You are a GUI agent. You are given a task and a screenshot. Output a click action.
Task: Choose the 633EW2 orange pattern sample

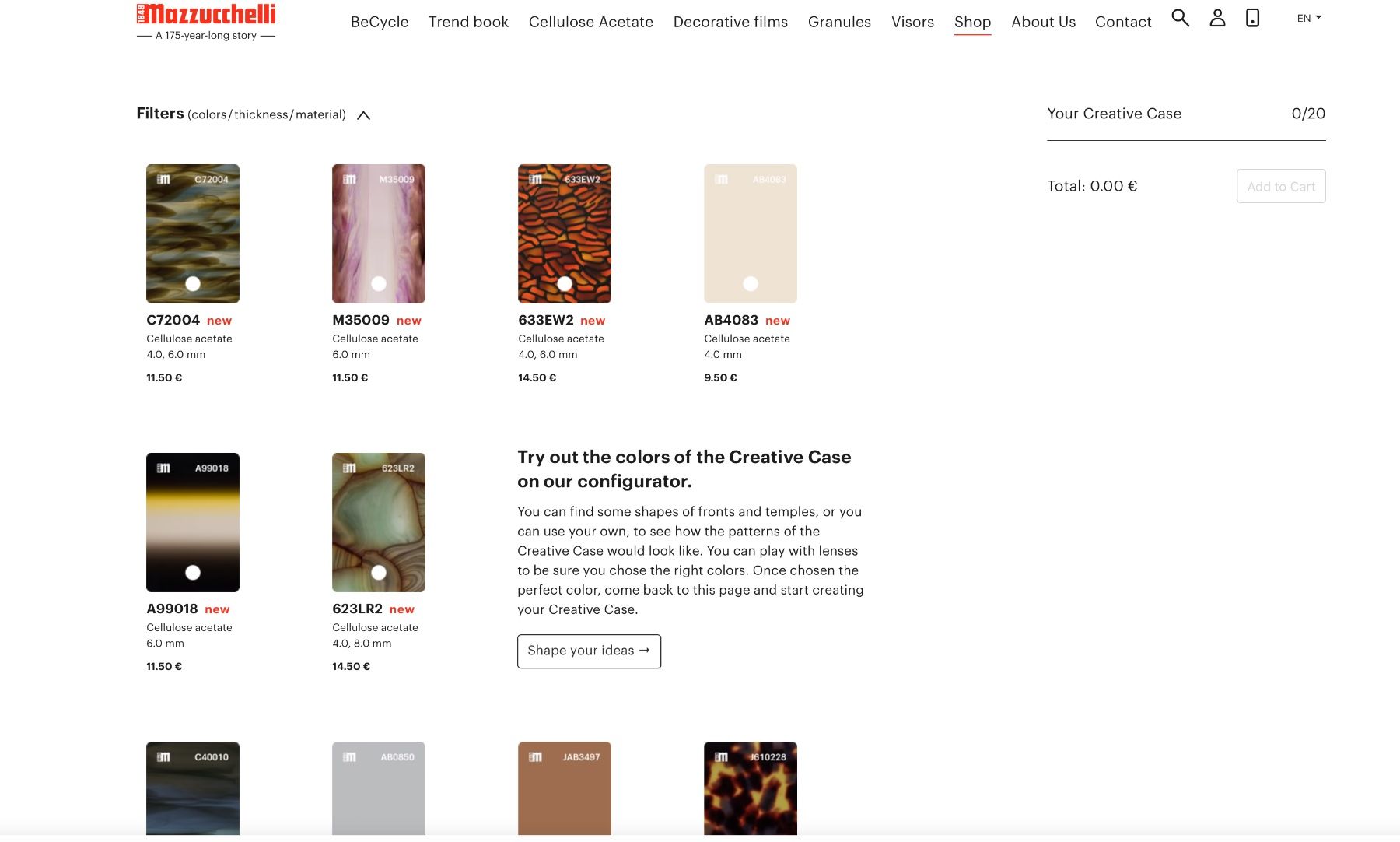point(565,233)
